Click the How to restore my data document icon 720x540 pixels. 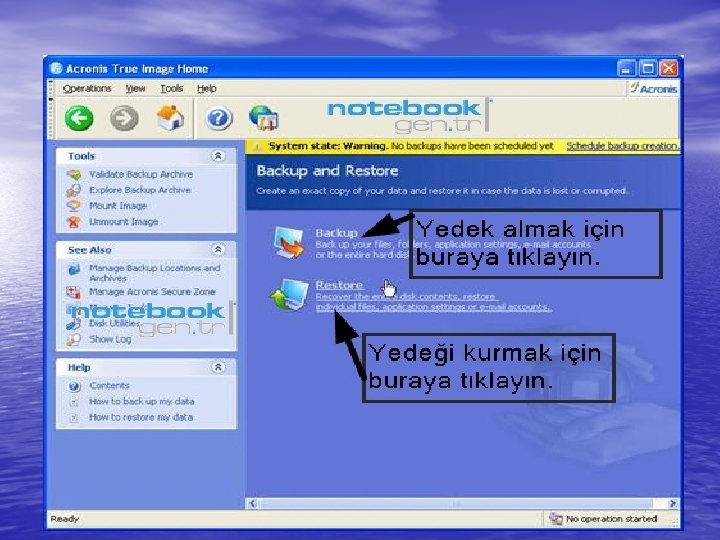point(74,418)
